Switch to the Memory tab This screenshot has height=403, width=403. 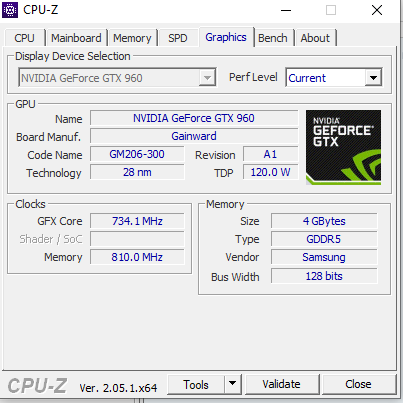click(x=132, y=38)
